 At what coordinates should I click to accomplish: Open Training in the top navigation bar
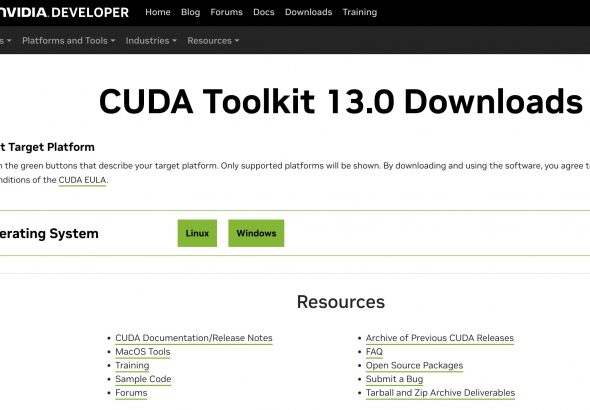[360, 12]
